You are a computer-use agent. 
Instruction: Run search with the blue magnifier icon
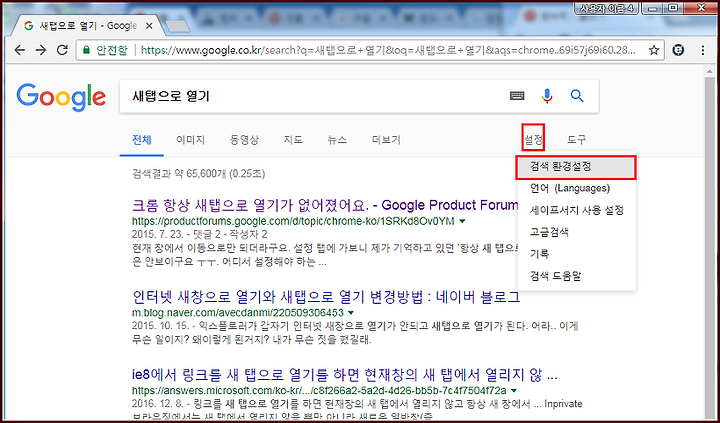click(x=577, y=96)
